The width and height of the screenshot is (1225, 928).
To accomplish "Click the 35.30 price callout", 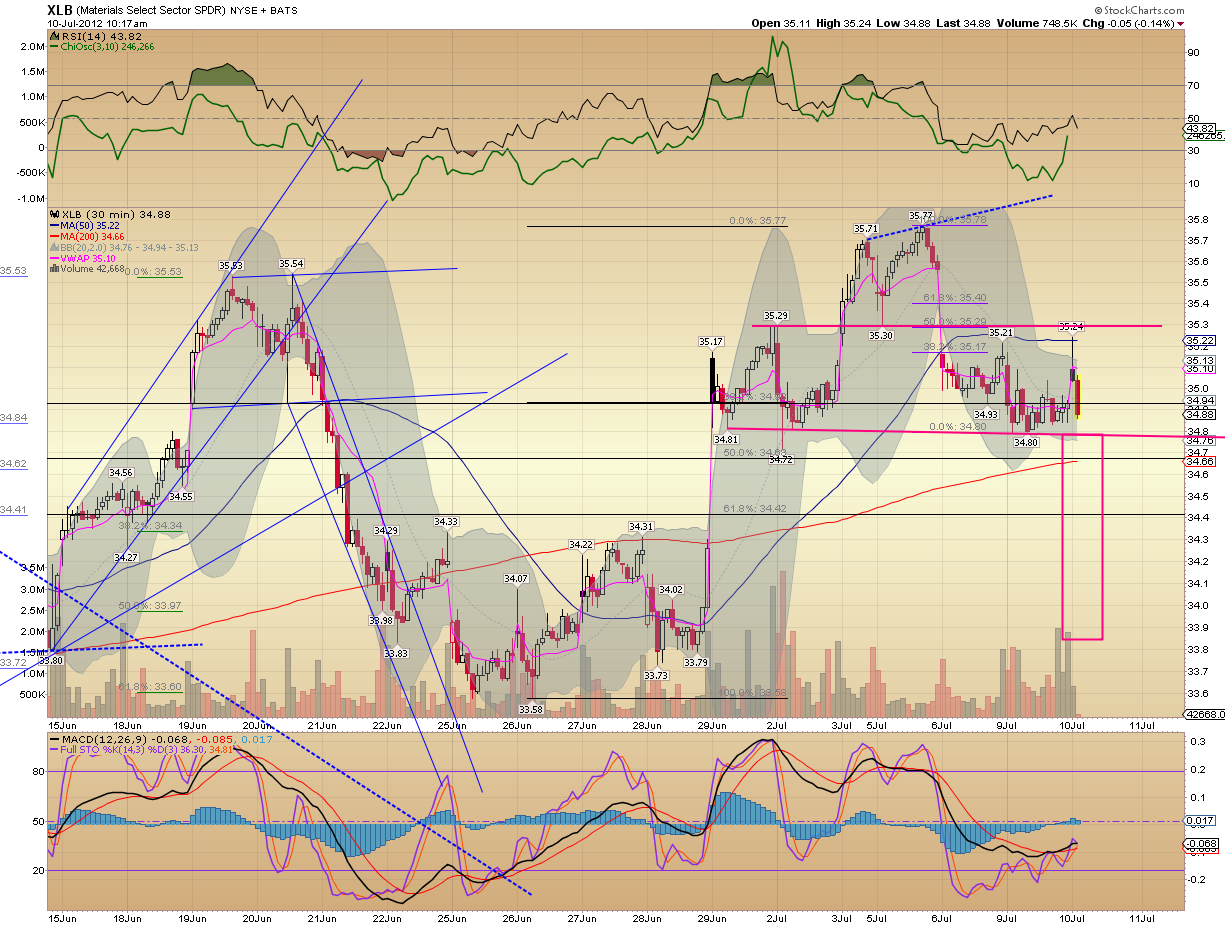I will click(881, 336).
